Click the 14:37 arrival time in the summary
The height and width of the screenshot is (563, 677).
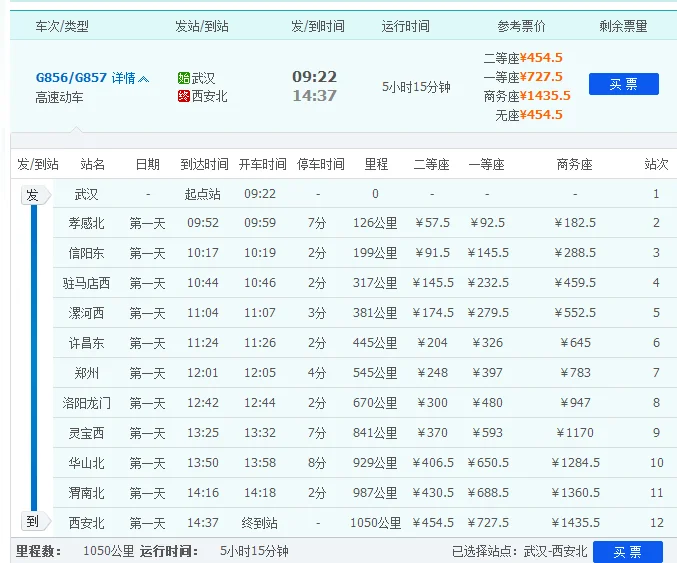pyautogui.click(x=314, y=95)
